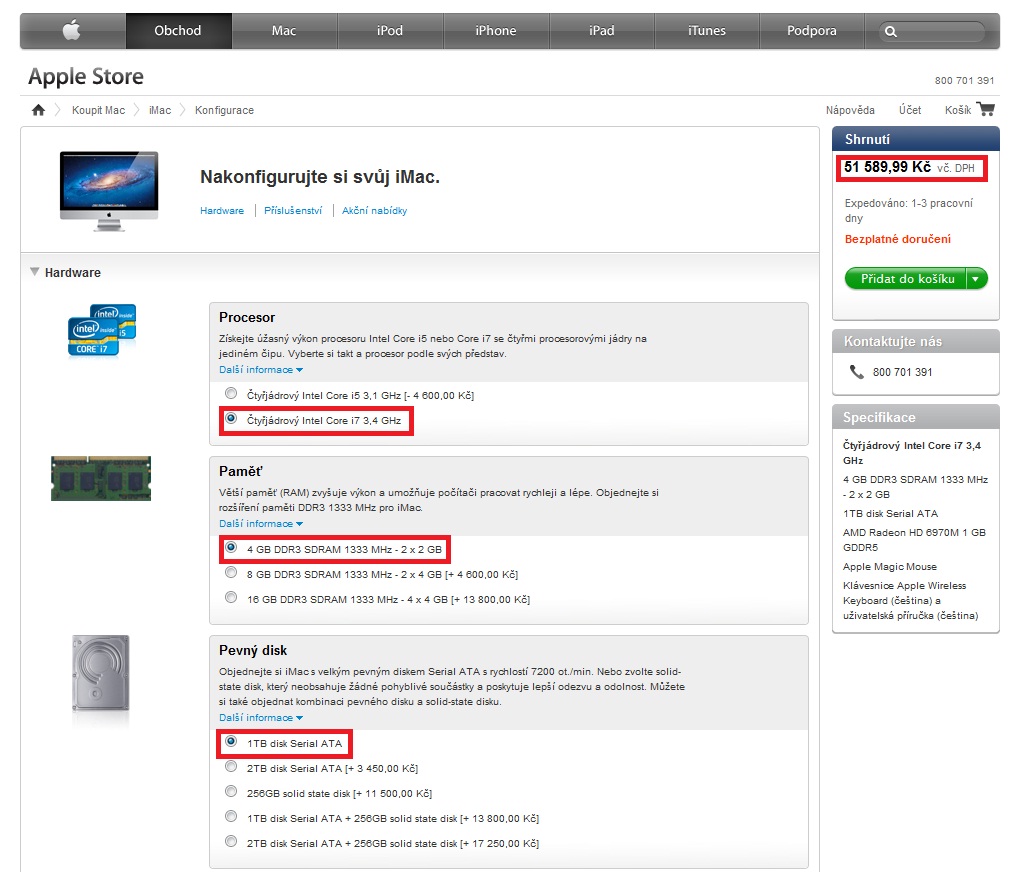Open the Mac tab
Viewport: 1009px width, 872px height.
coord(284,30)
